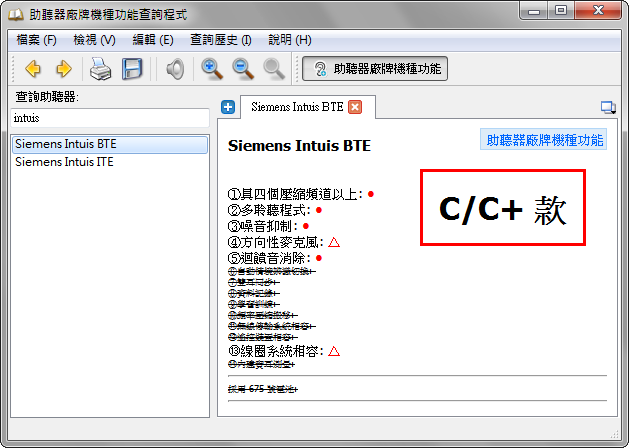
Task: Click the 多聆聽程式 feature line
Action: pyautogui.click(x=275, y=210)
